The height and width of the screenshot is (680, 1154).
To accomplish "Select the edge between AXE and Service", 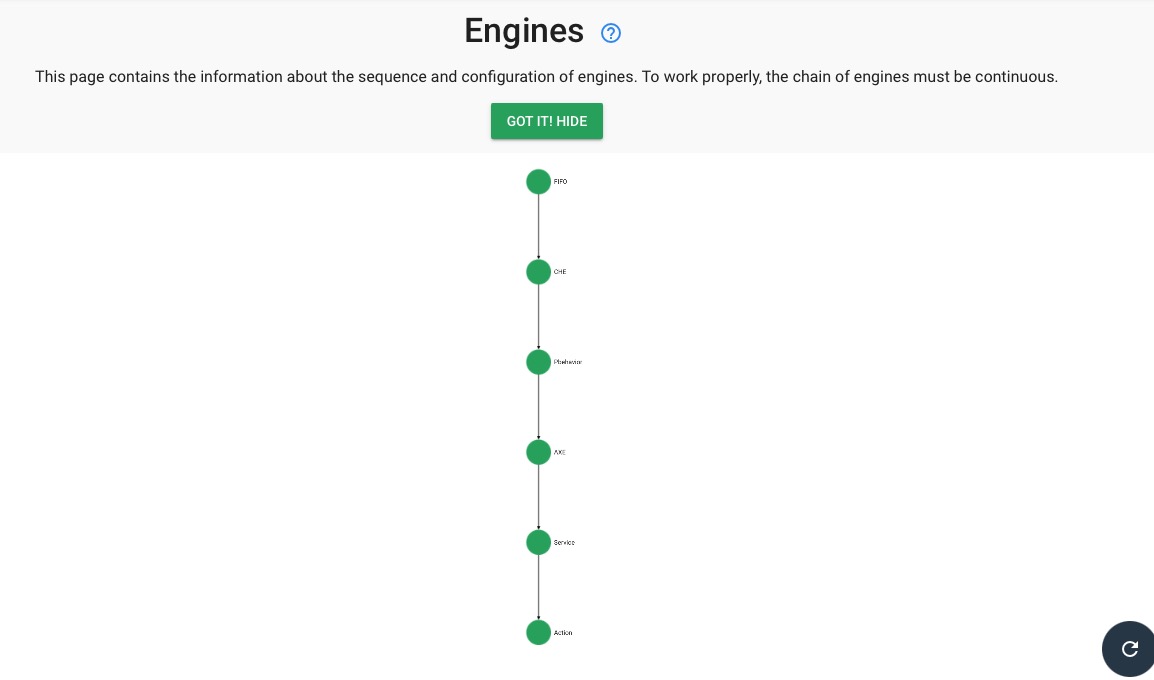I will 538,497.
